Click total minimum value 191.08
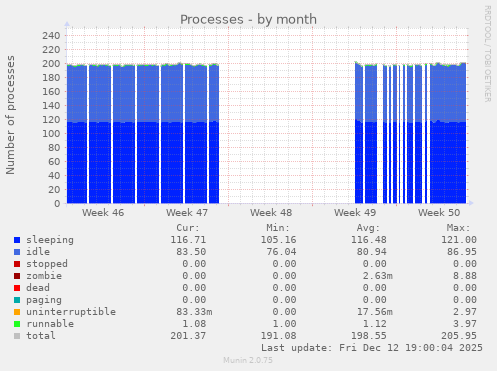The height and width of the screenshot is (371, 497). (x=278, y=336)
